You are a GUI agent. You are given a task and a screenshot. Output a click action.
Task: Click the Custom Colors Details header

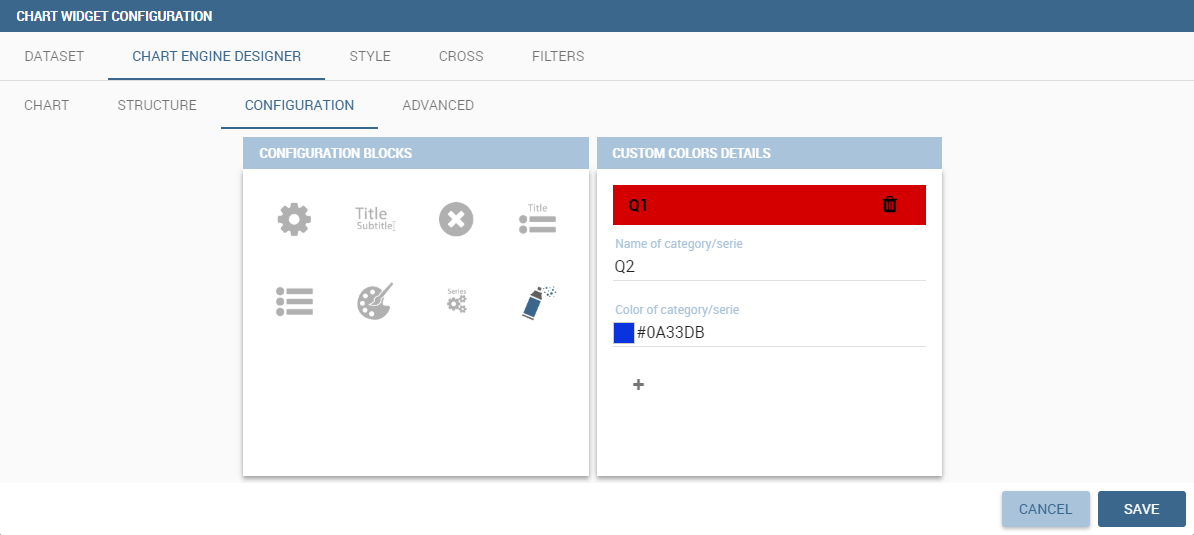tap(769, 153)
